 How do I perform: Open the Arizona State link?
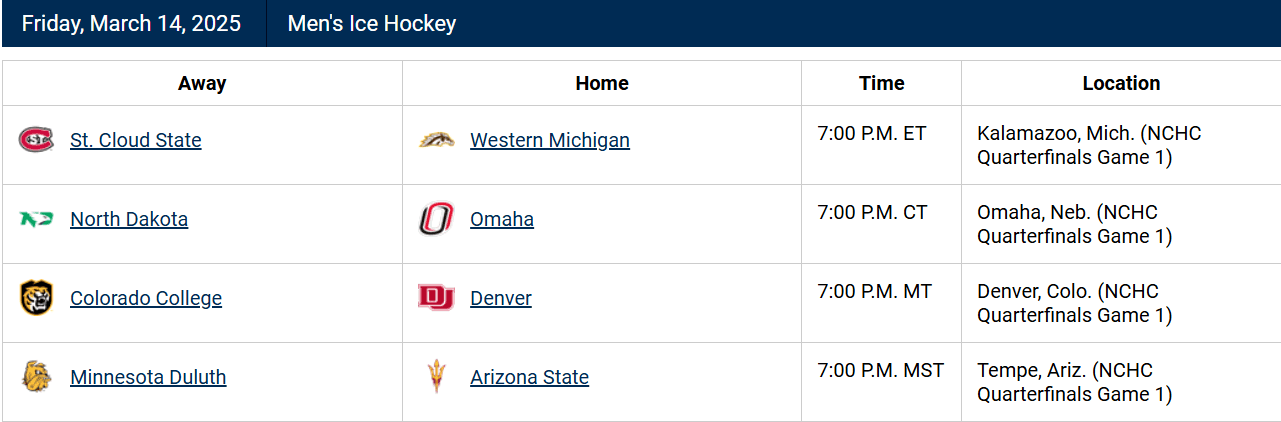[529, 377]
